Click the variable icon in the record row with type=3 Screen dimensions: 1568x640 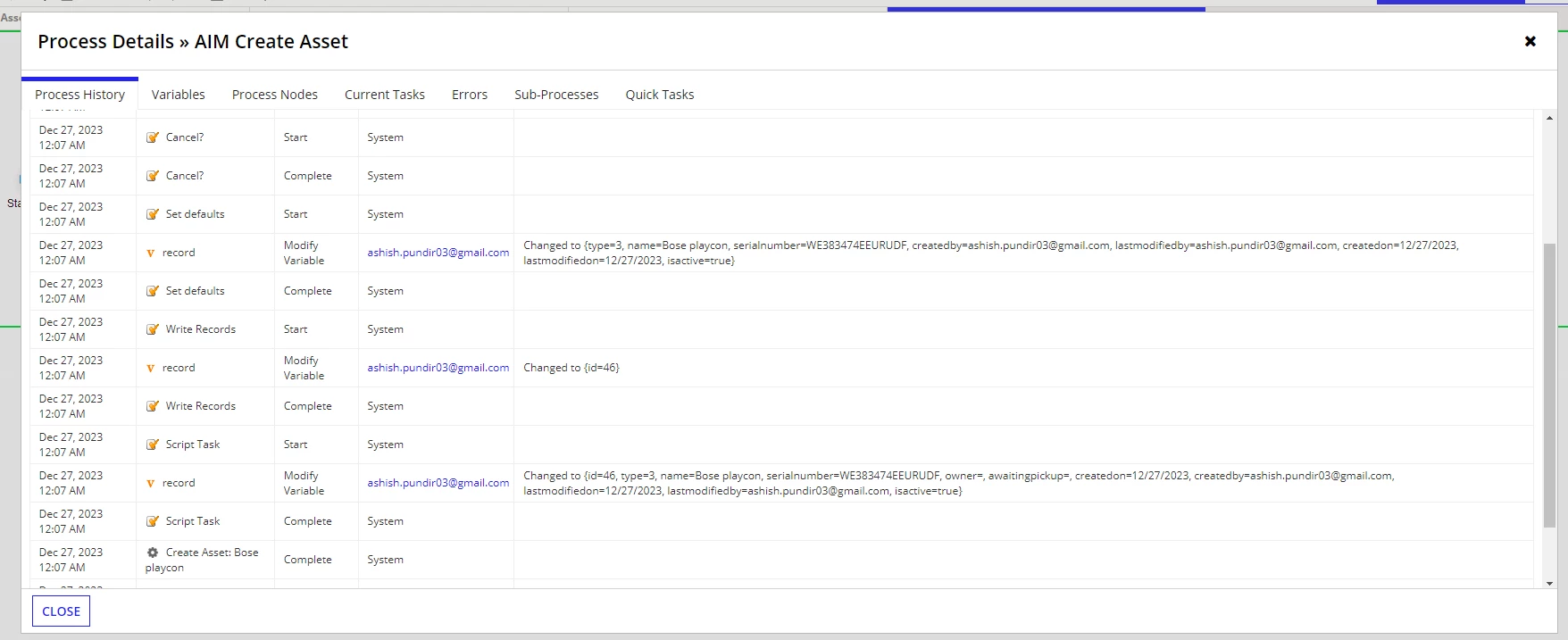[x=151, y=254]
